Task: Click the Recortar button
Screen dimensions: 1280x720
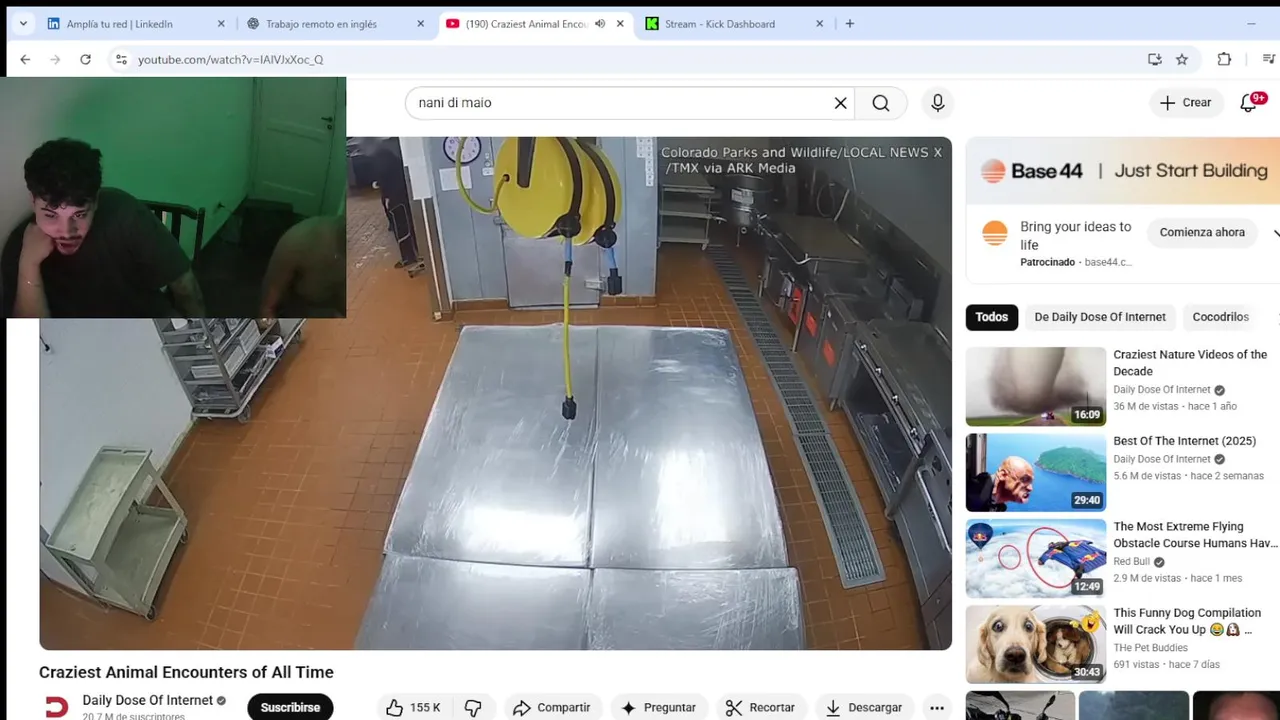Action: pyautogui.click(x=760, y=707)
